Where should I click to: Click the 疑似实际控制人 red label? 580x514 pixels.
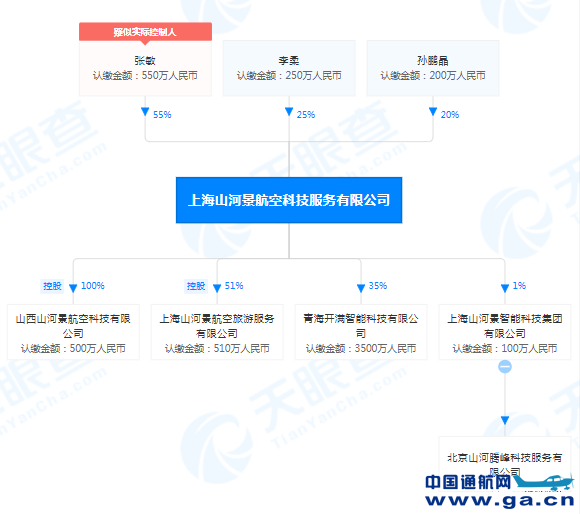[145, 32]
